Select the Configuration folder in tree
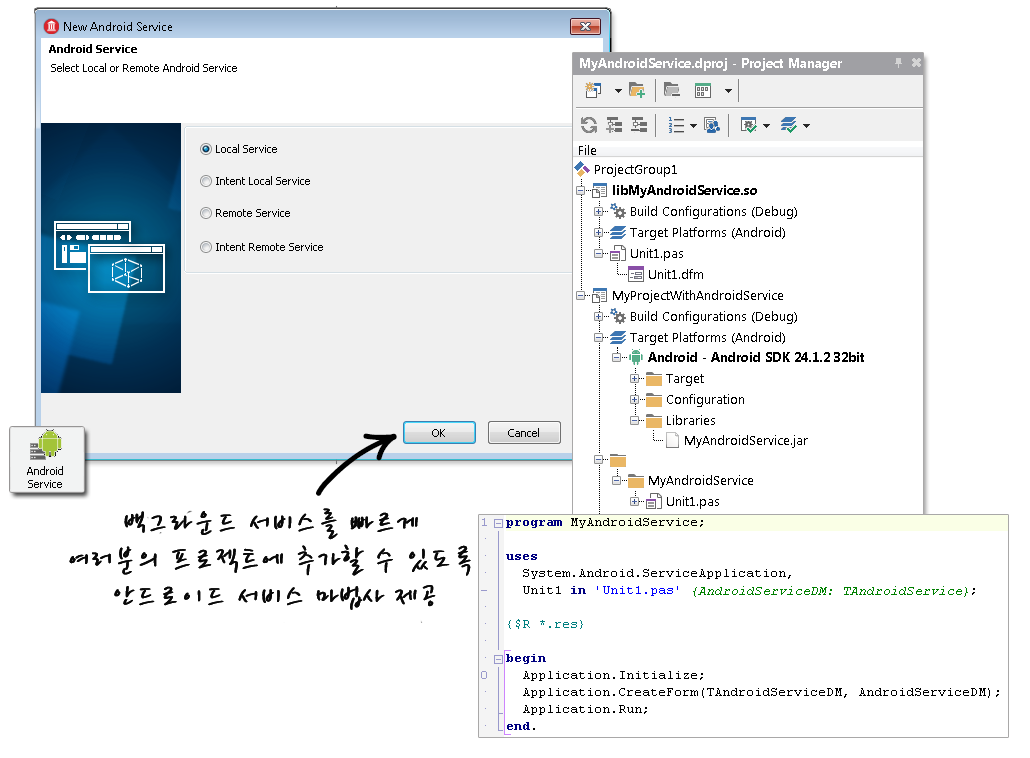Image resolution: width=1030 pixels, height=758 pixels. [x=705, y=400]
